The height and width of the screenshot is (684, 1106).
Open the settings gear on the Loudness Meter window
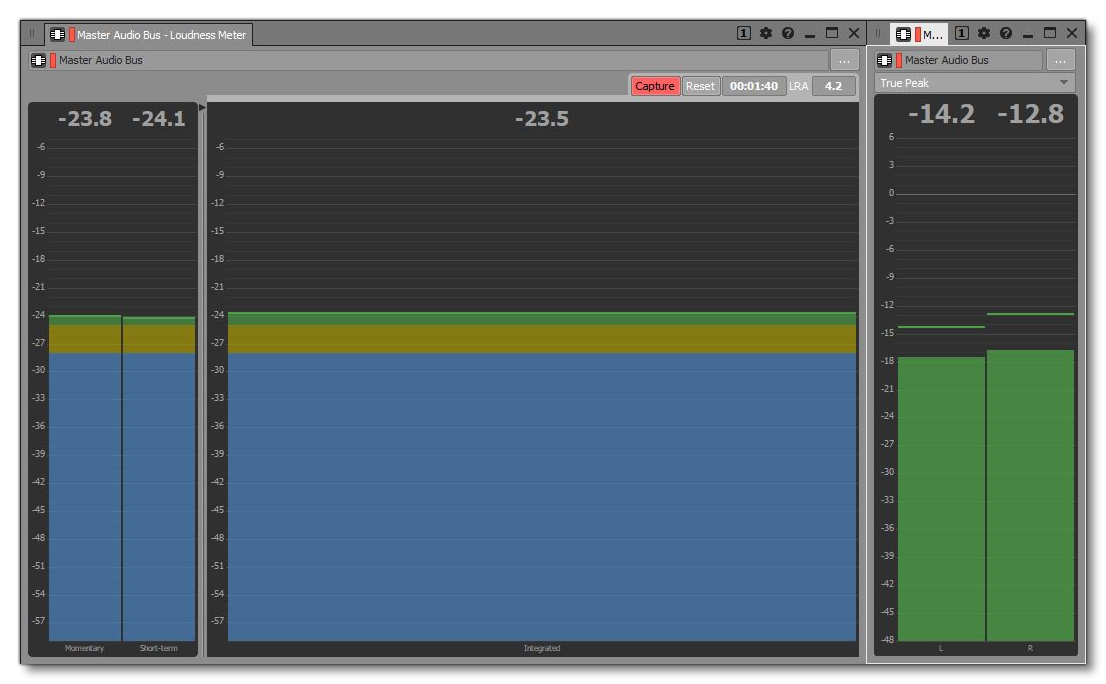(x=766, y=32)
